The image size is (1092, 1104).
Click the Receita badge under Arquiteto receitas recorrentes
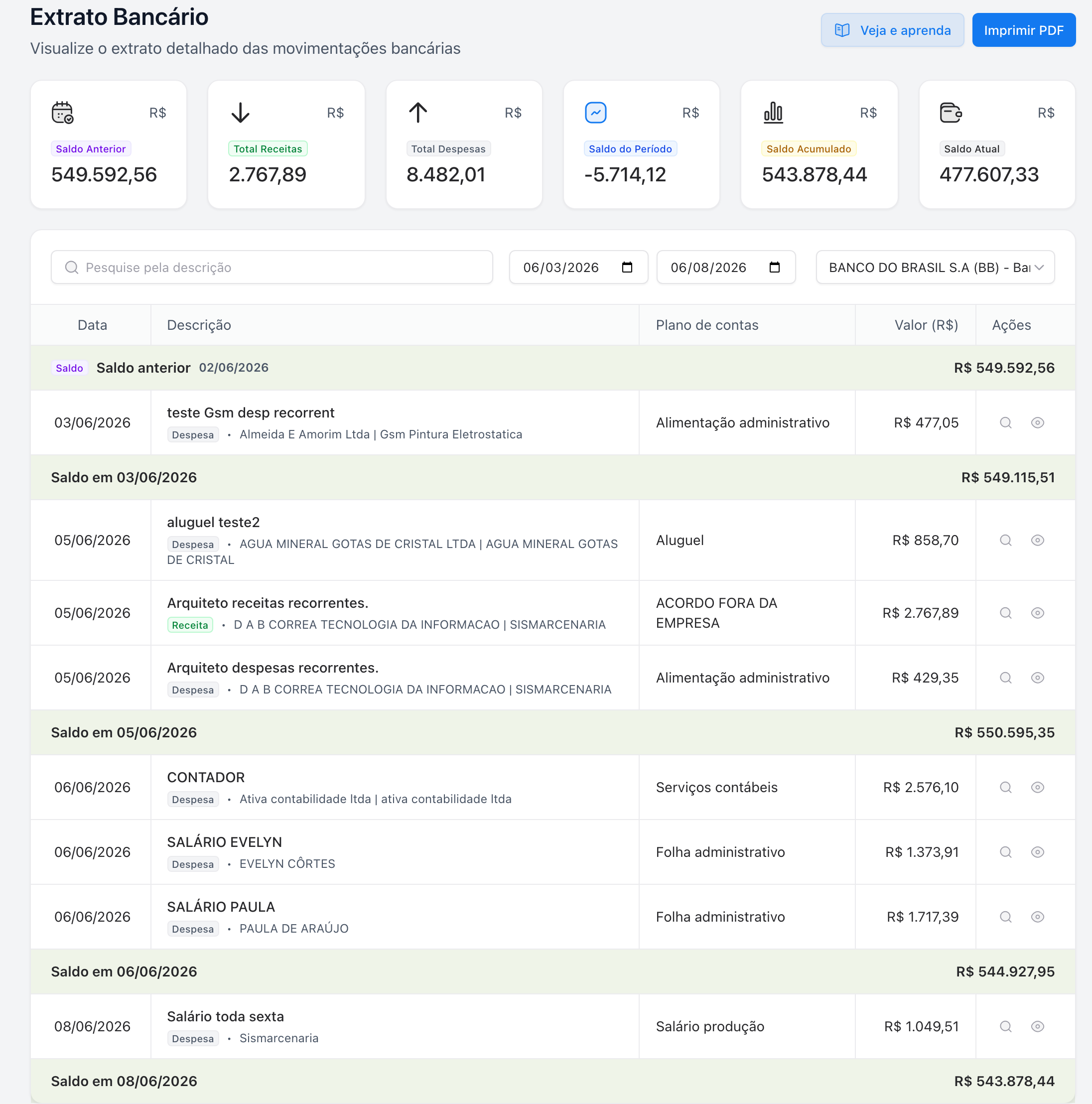(190, 625)
